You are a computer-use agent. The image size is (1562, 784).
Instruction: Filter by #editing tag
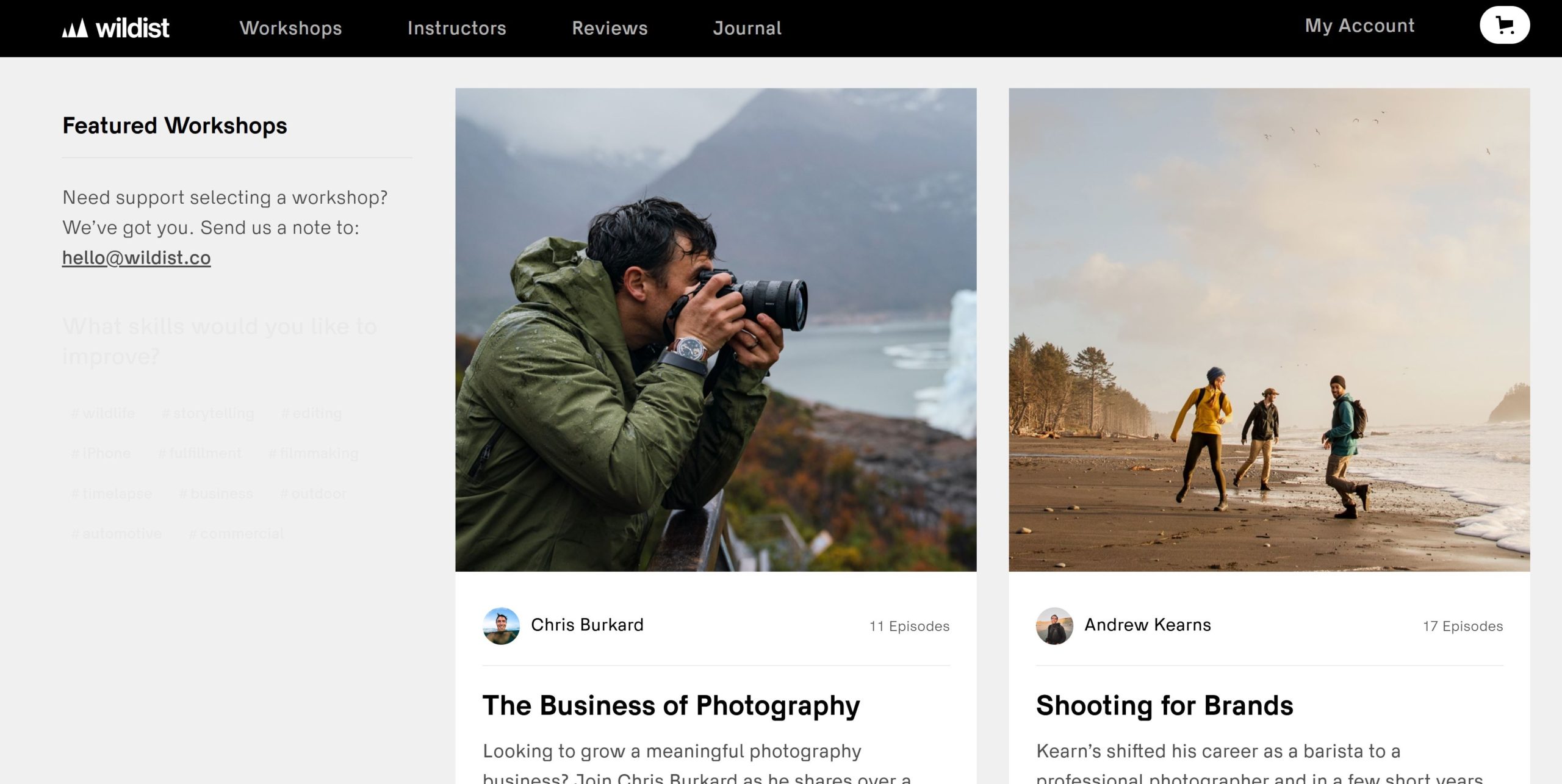point(311,413)
